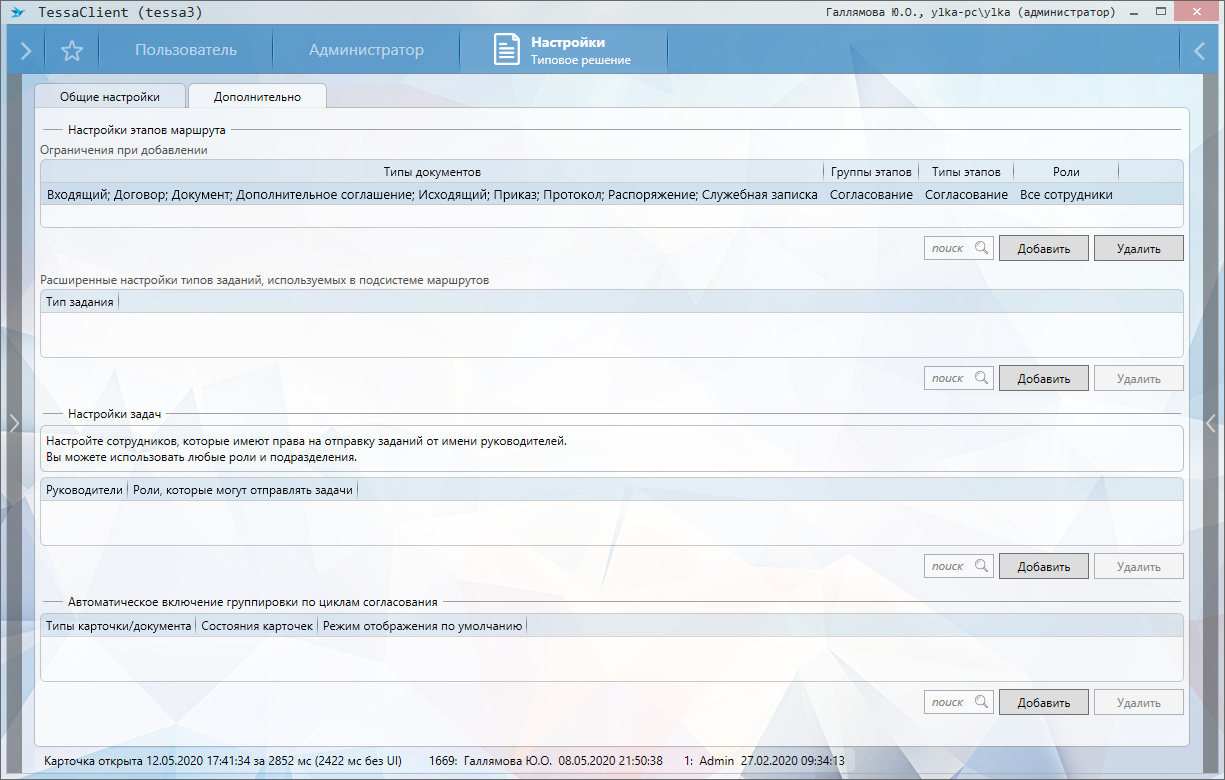Click magnifier icon in task types search
This screenshot has width=1225, height=780.
pyautogui.click(x=982, y=379)
